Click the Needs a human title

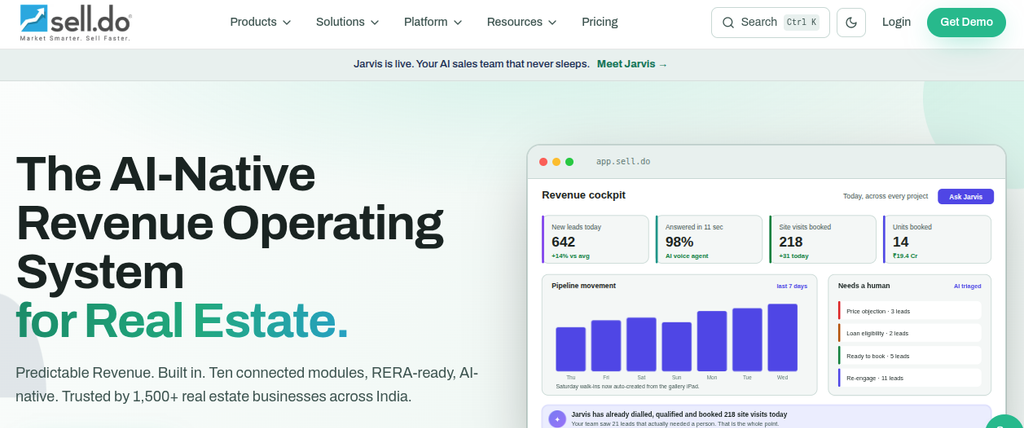[864, 286]
